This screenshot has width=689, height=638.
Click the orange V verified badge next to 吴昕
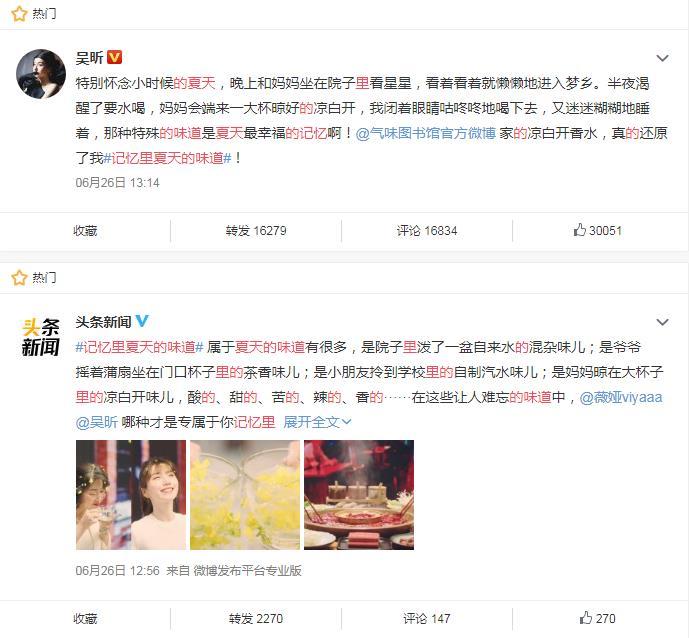(114, 57)
